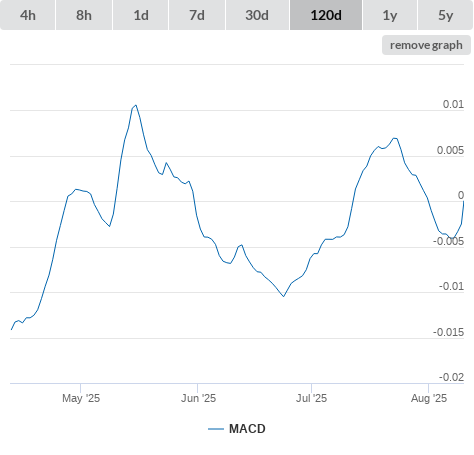Click the May '25 axis label
This screenshot has width=474, height=455.
tap(81, 398)
